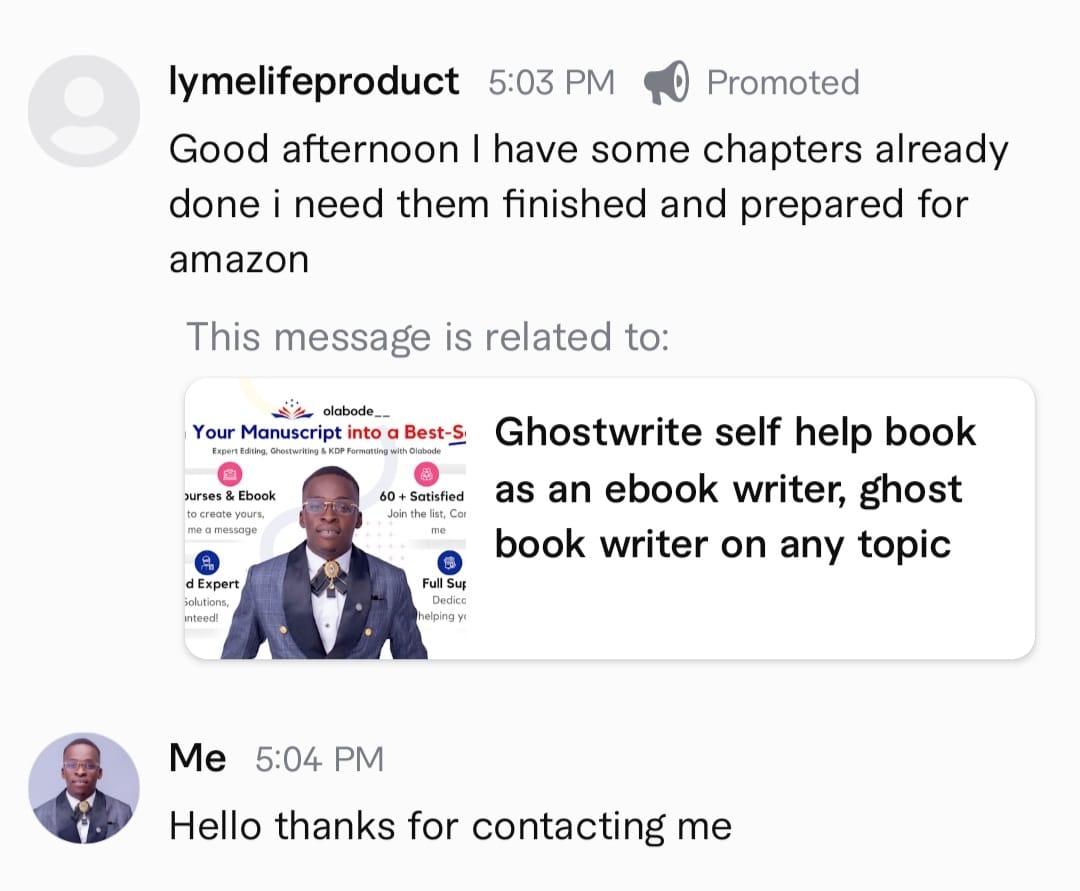
Task: Click 'This message is related to:' label
Action: click(427, 337)
